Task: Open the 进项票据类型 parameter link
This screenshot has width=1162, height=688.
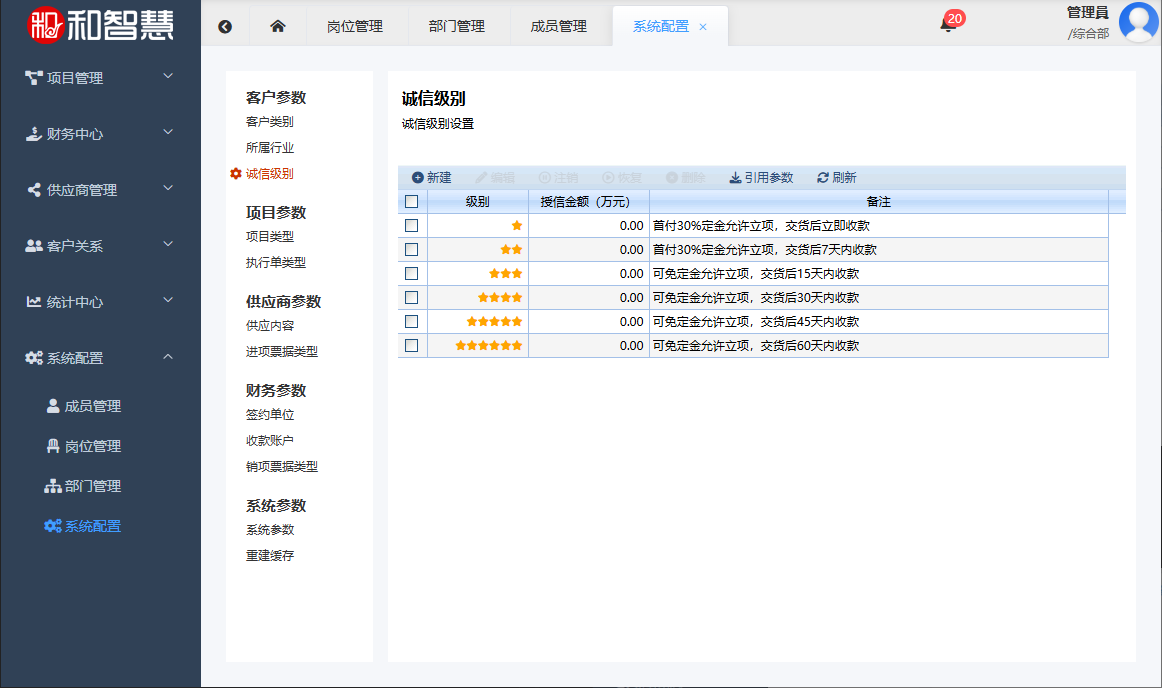Action: [x=282, y=351]
